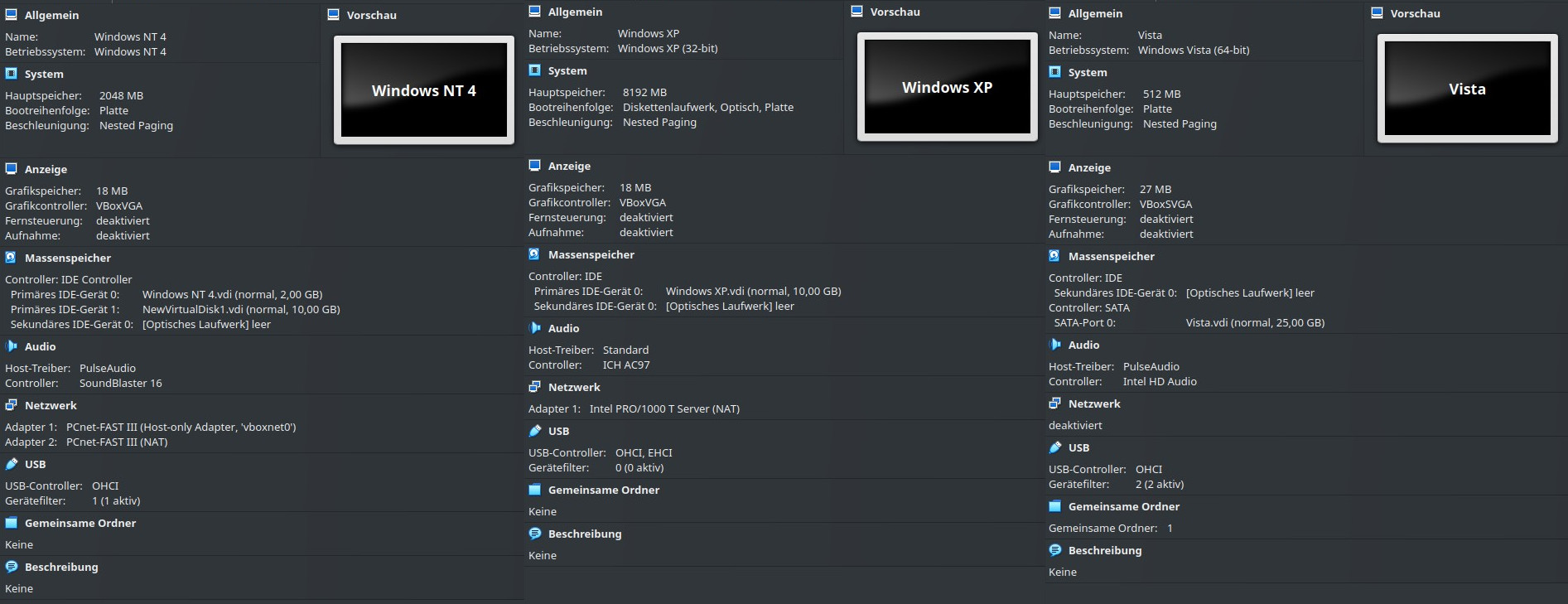Click 'VBoxSVGA' Grafikcontroller value
The width and height of the screenshot is (1568, 604).
click(x=1166, y=204)
